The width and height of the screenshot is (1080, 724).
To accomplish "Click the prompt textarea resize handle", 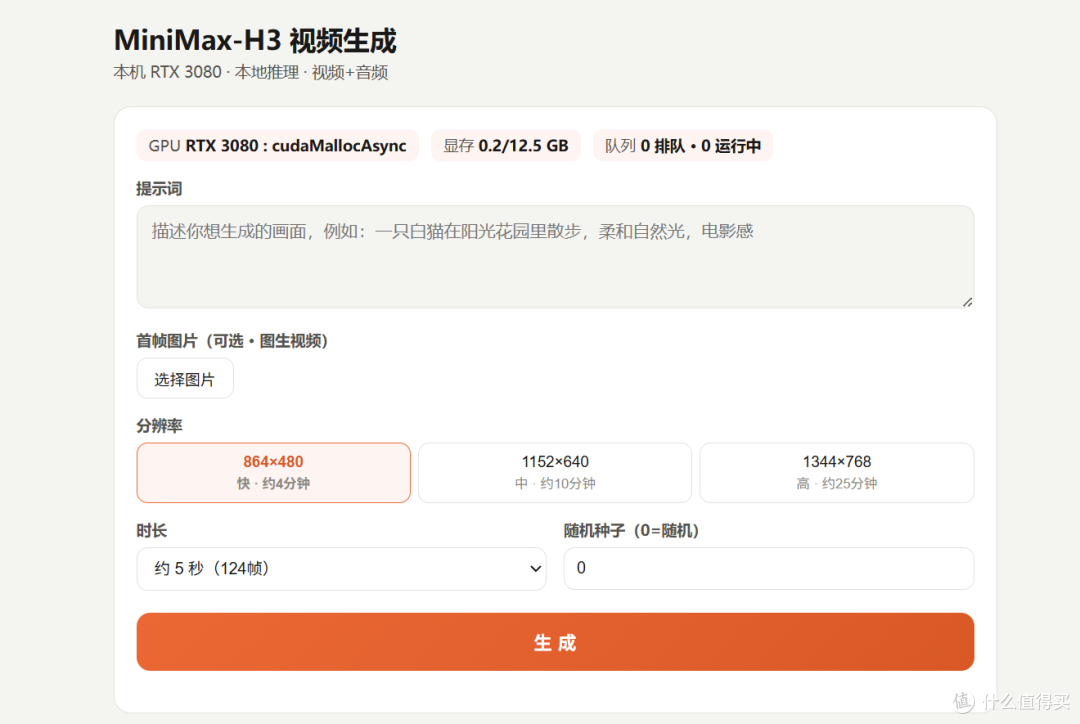I will (967, 302).
